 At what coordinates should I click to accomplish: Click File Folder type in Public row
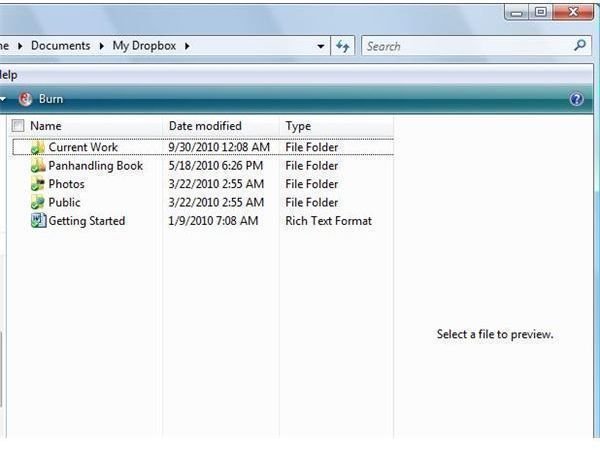point(312,202)
